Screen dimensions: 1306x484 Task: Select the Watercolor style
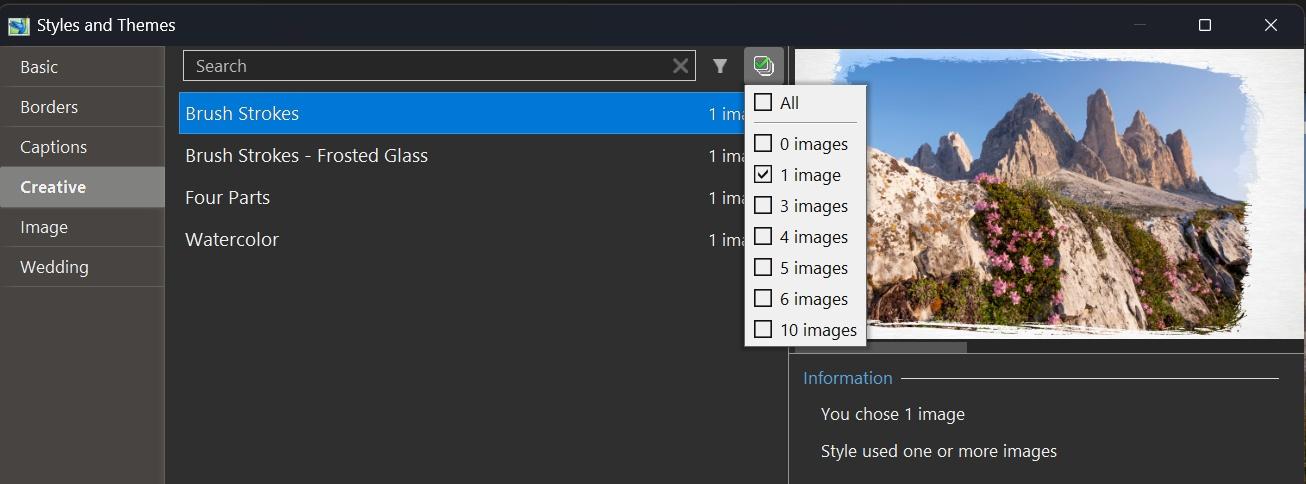tap(232, 239)
